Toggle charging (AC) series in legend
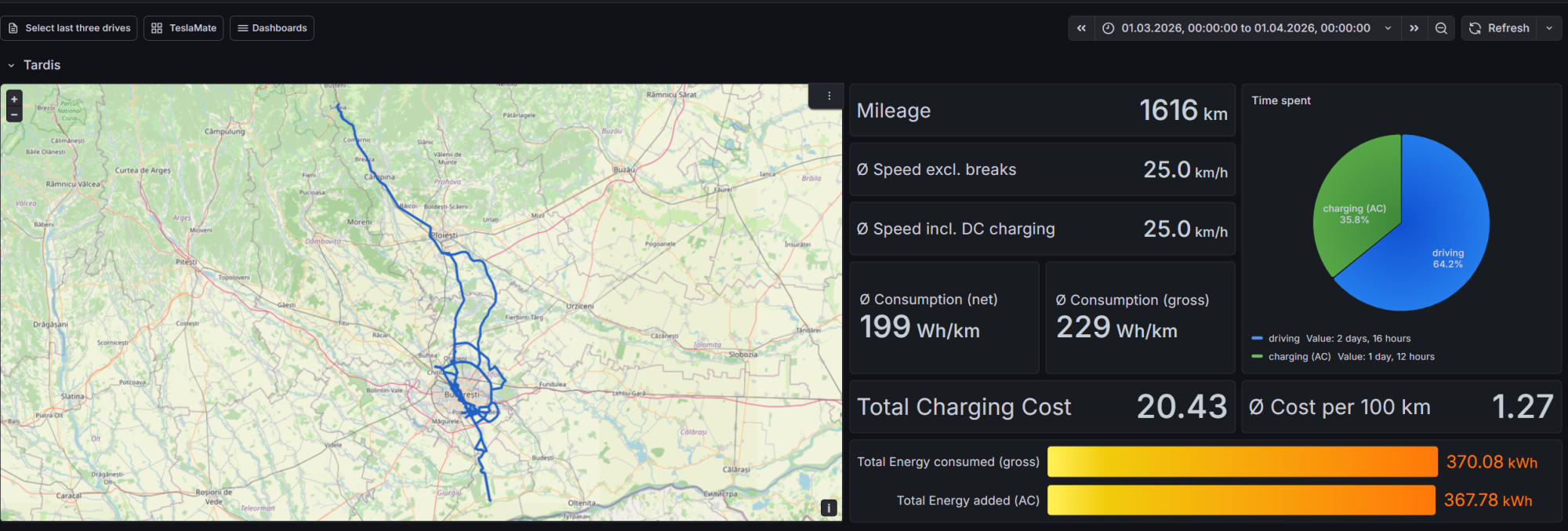 tap(1299, 357)
